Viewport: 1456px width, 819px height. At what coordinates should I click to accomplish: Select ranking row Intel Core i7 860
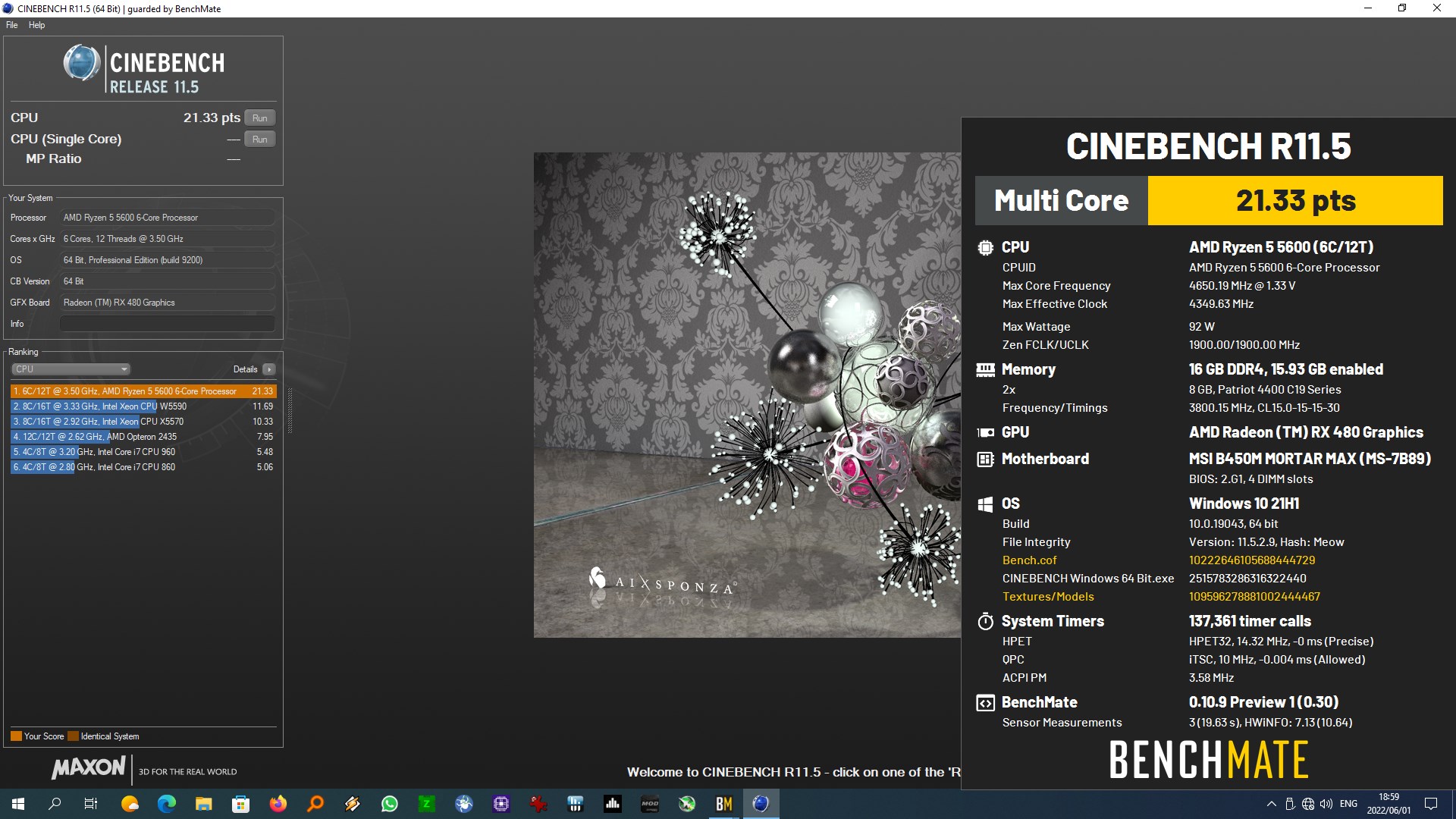coord(143,467)
